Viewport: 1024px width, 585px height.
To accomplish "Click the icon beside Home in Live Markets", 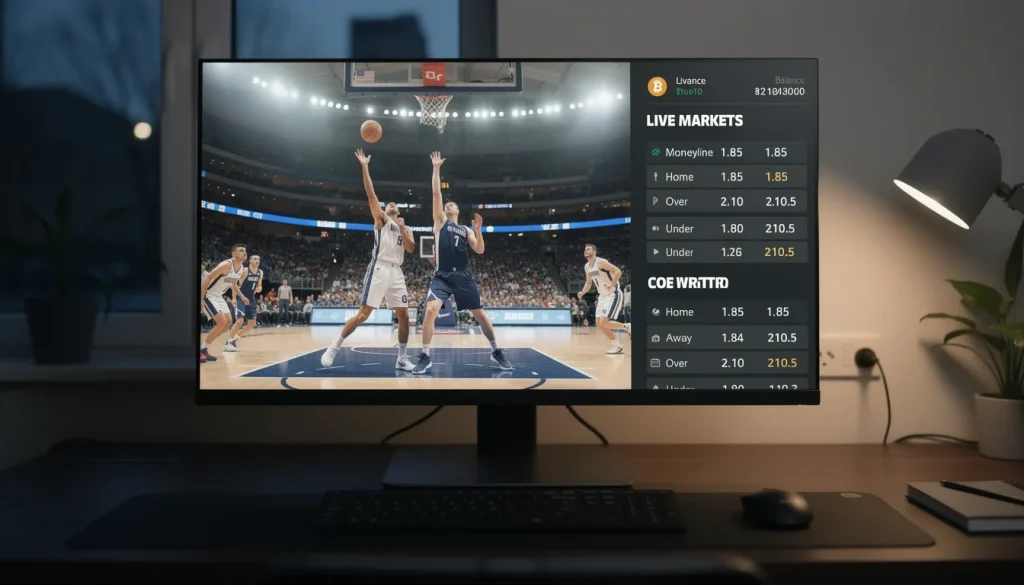I will (x=656, y=177).
